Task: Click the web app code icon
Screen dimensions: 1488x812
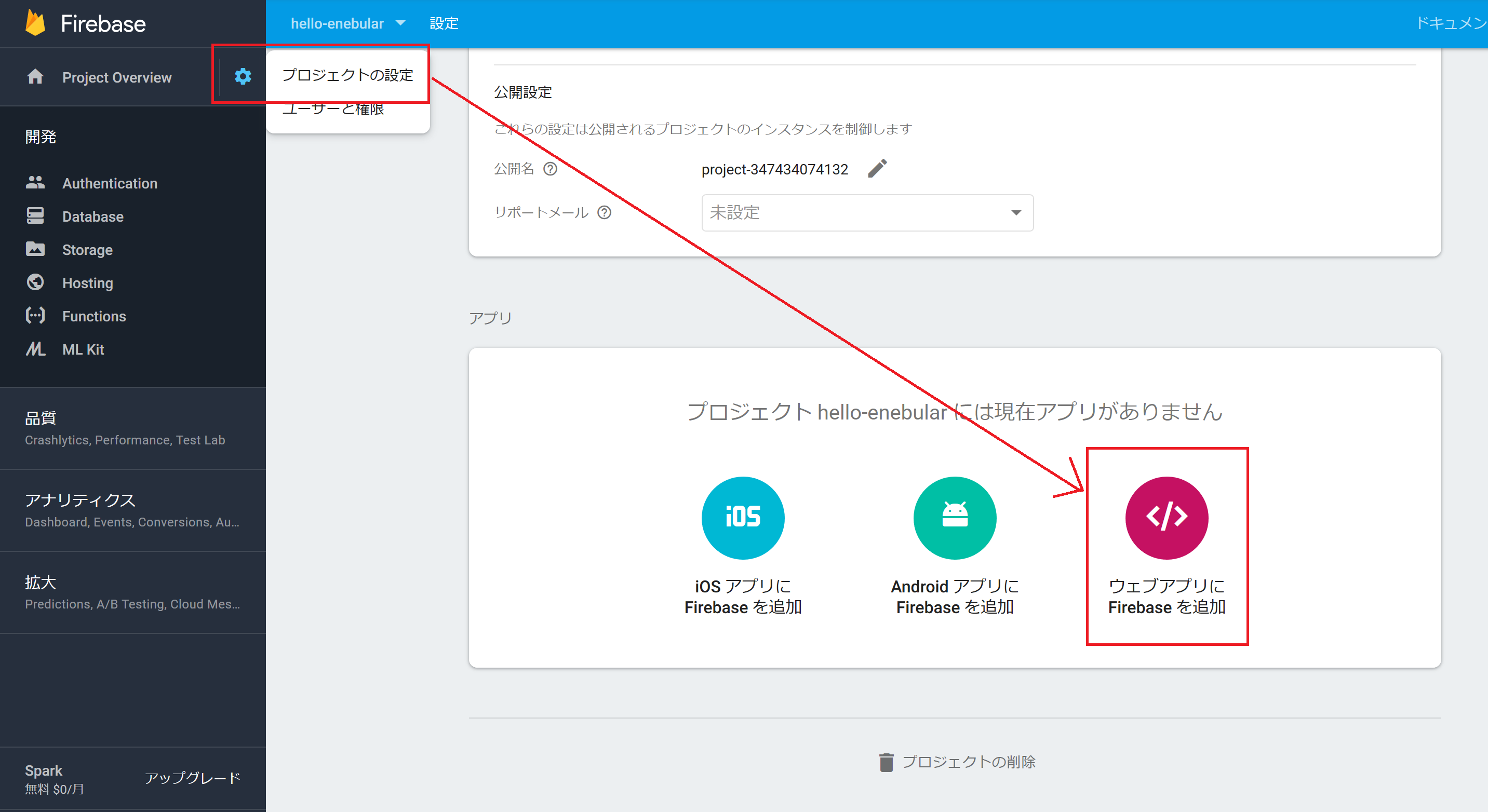Action: point(1167,518)
